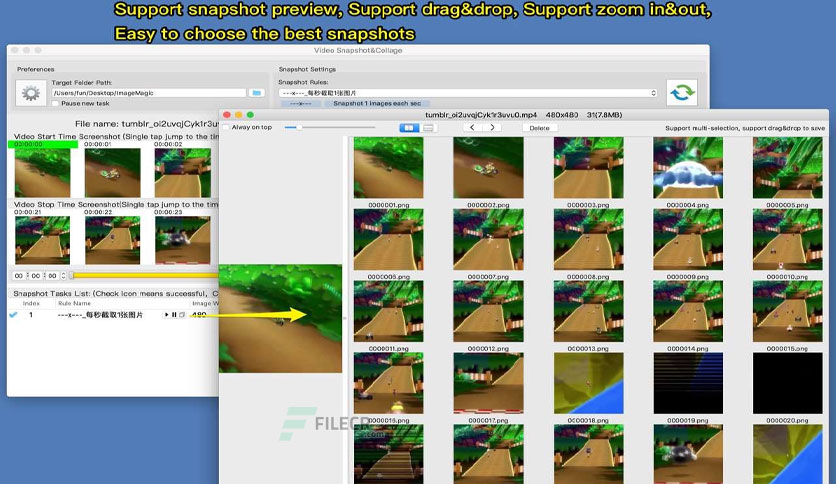Select snapshot 0000007.png

pyautogui.click(x=488, y=239)
